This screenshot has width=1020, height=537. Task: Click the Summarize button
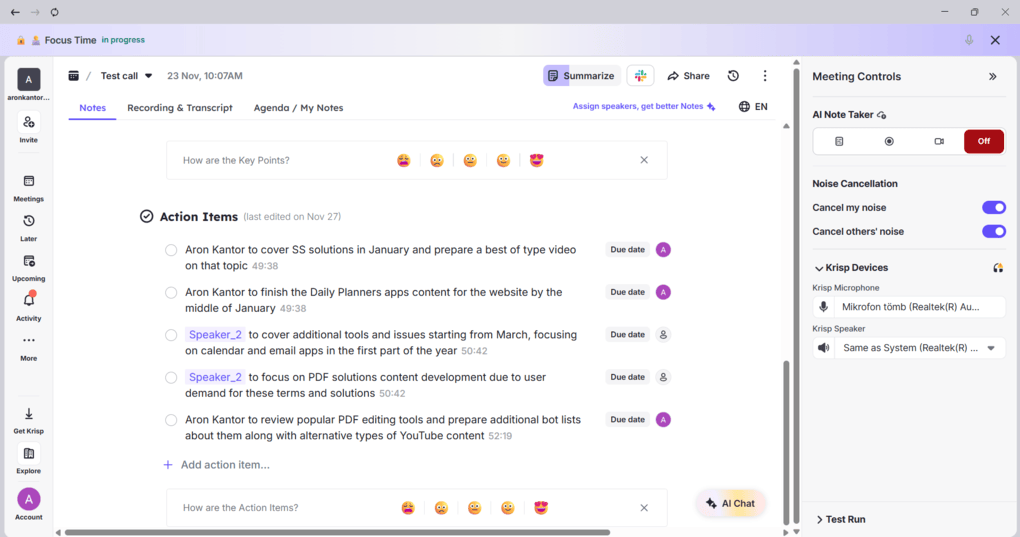pyautogui.click(x=582, y=76)
